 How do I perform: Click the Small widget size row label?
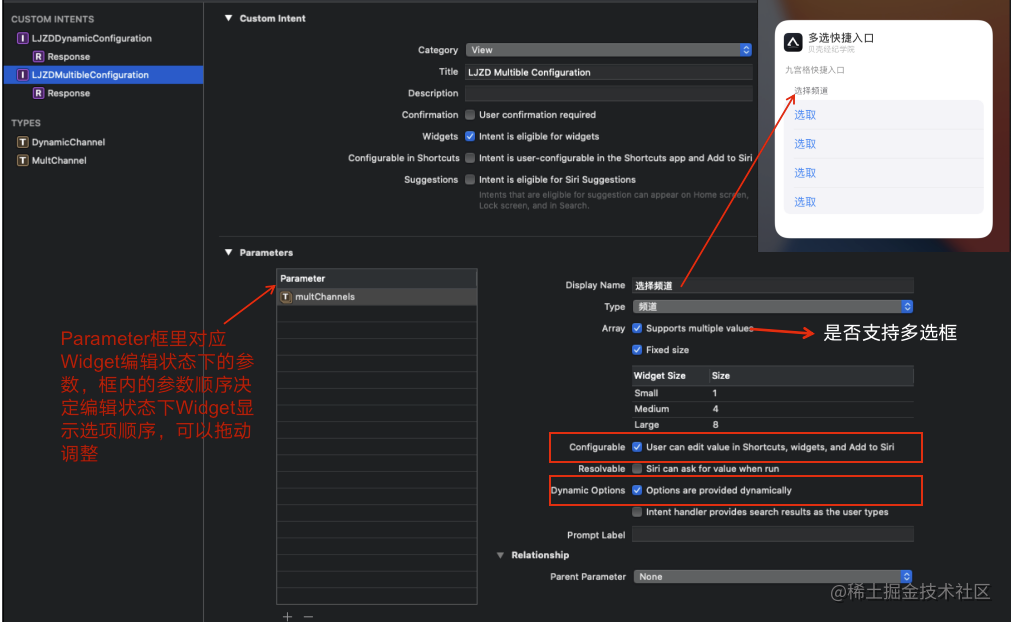pos(646,393)
